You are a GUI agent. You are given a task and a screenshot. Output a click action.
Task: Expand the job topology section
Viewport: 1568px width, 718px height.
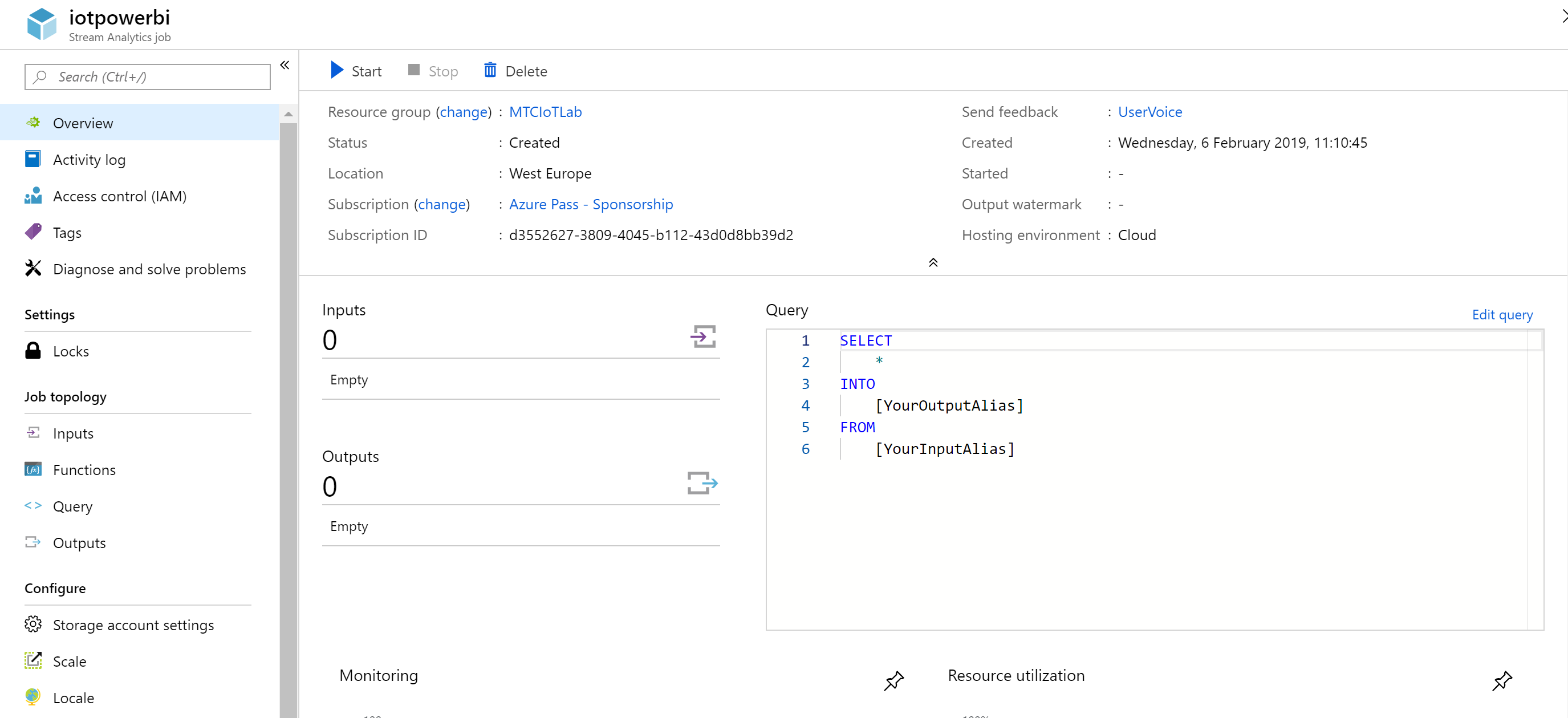(x=67, y=397)
